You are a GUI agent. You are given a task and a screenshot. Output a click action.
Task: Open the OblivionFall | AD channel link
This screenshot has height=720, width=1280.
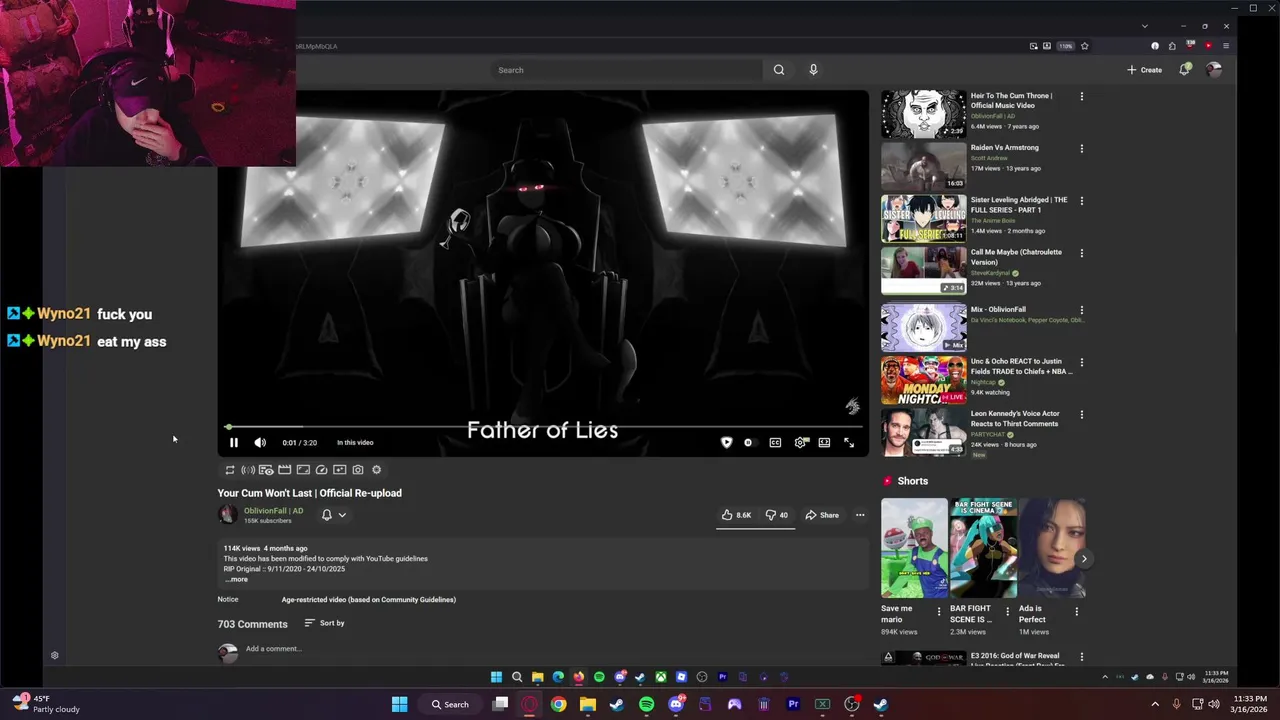pos(273,511)
